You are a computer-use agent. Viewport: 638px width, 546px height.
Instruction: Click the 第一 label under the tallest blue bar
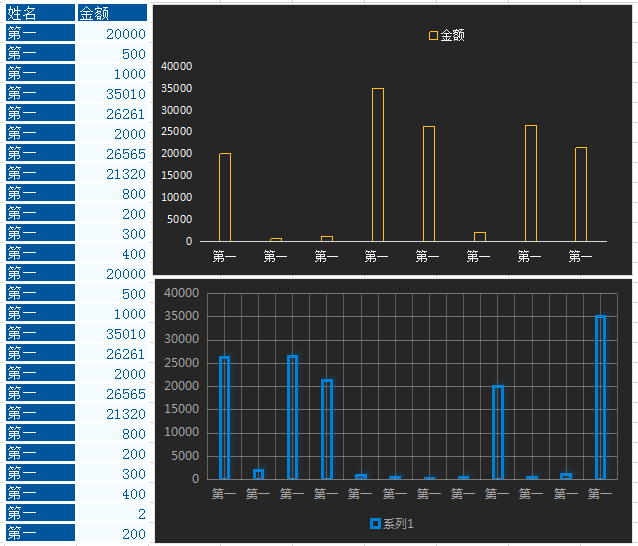(x=600, y=494)
